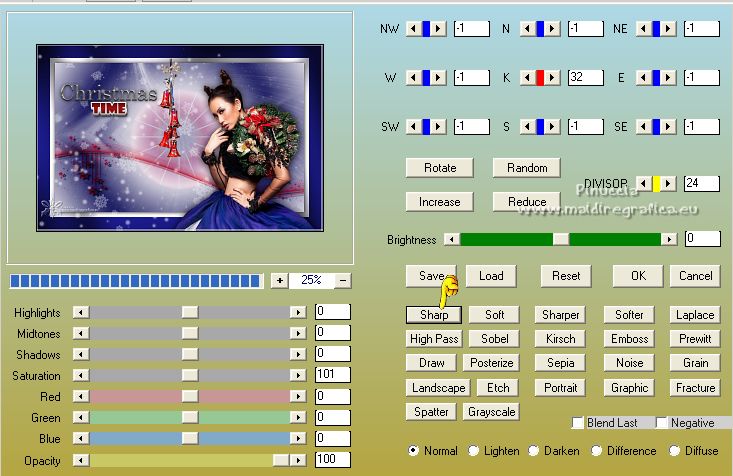733x476 pixels.
Task: Click Opacity slider left arrow
Action: pyautogui.click(x=81, y=460)
